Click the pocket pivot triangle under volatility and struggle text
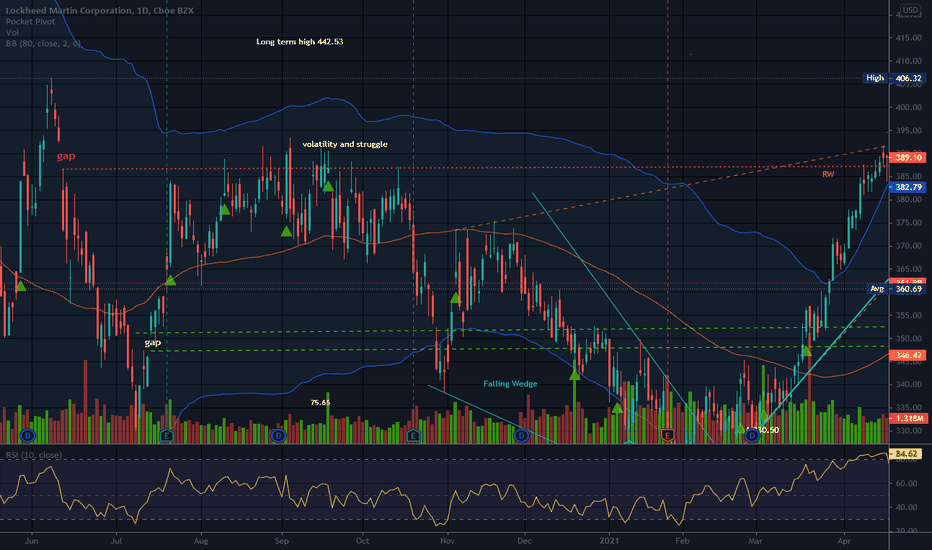 point(328,187)
